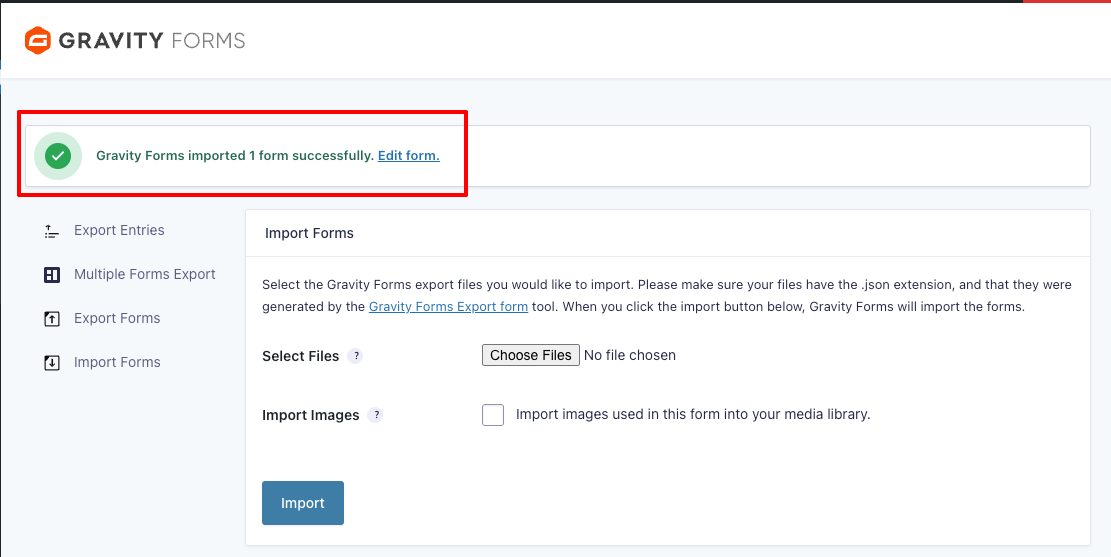Click the Export Entries sidebar icon
1111x557 pixels.
pyautogui.click(x=51, y=230)
